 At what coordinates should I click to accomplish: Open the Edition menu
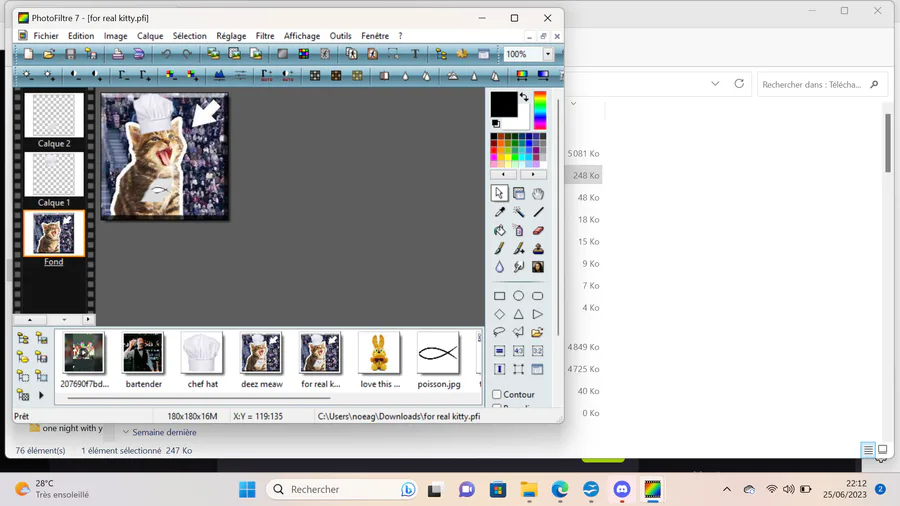pos(81,36)
